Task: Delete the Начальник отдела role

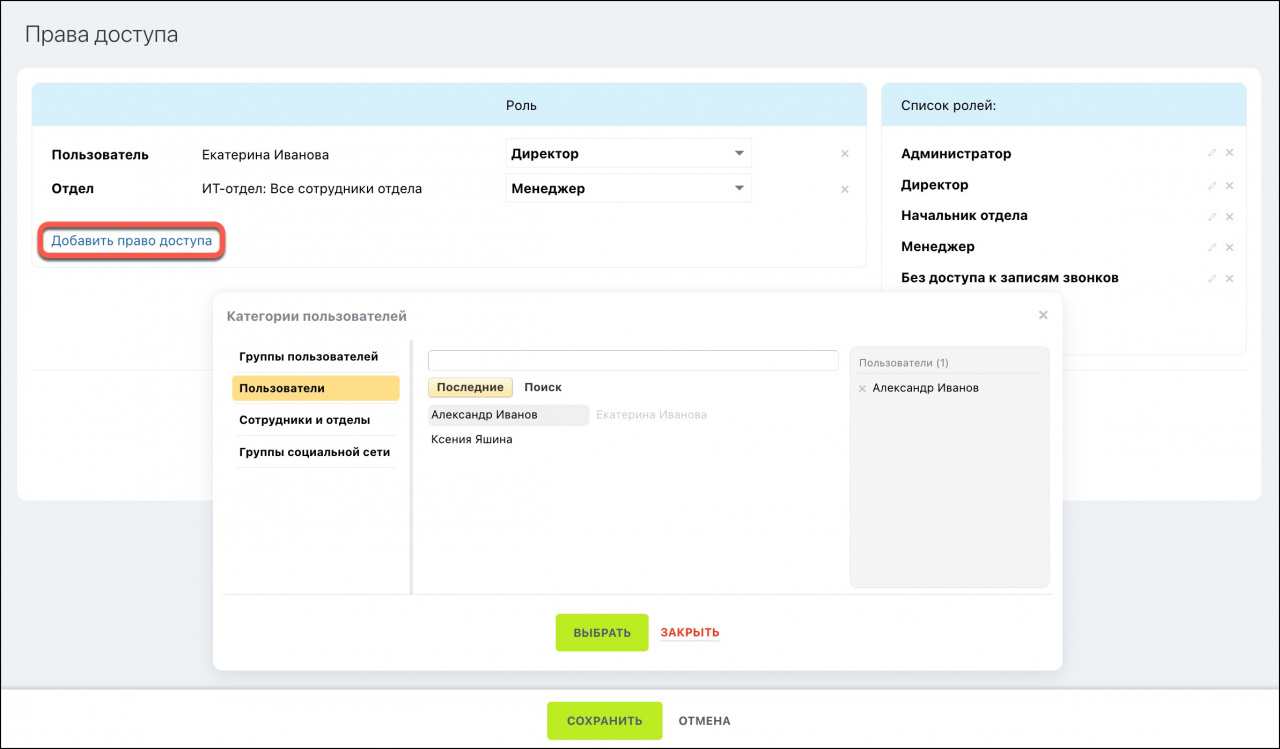Action: pyautogui.click(x=1230, y=217)
